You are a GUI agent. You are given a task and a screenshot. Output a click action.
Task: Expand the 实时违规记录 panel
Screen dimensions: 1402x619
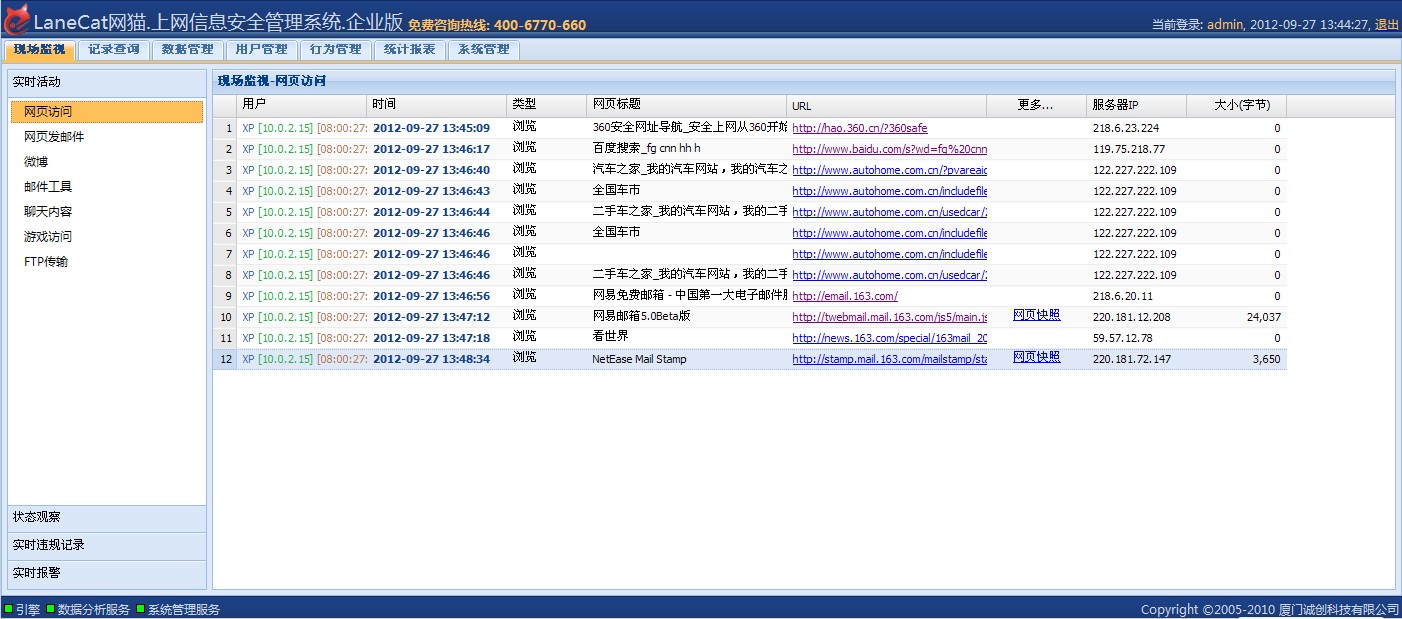(106, 545)
